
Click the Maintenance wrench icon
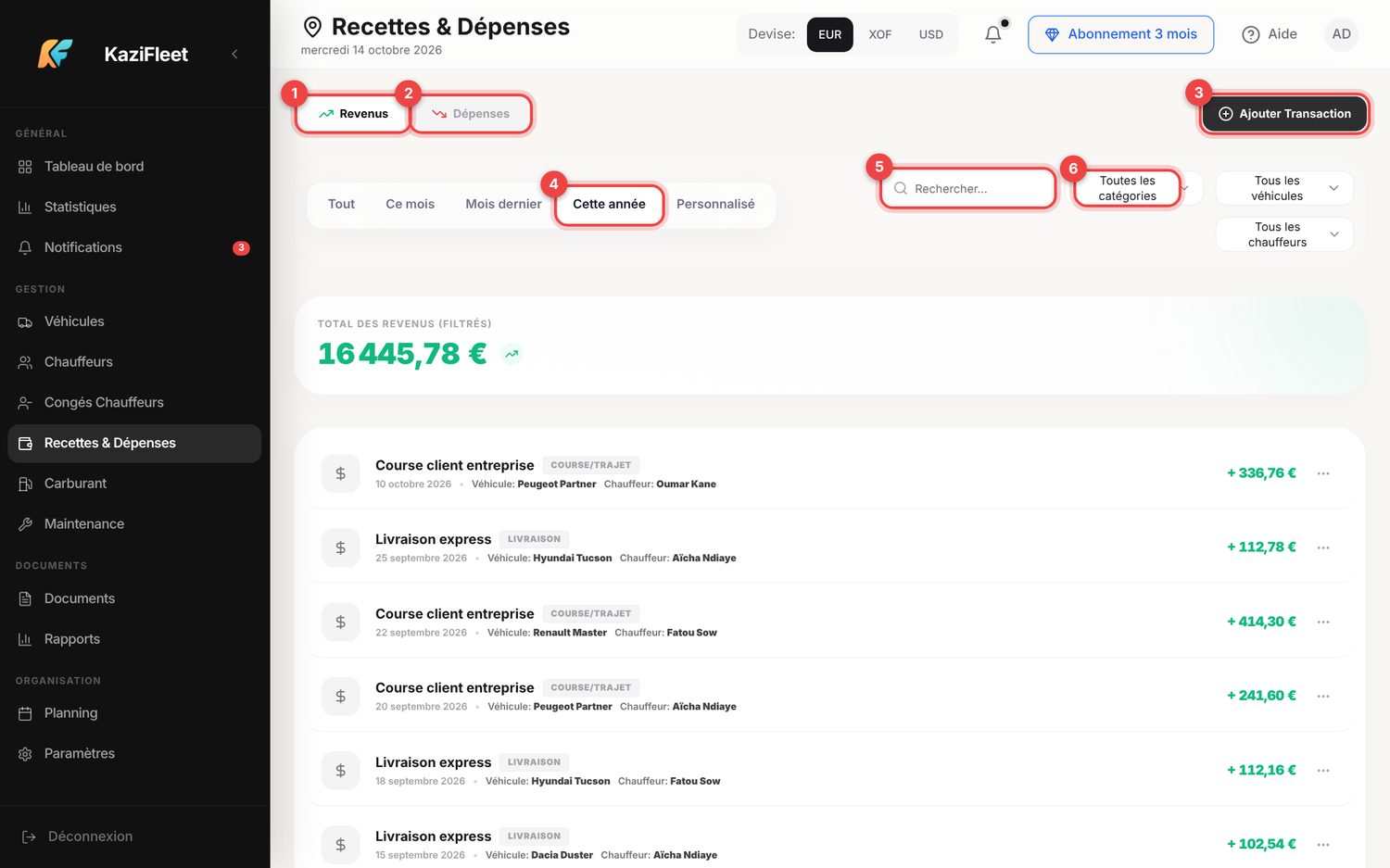[25, 524]
